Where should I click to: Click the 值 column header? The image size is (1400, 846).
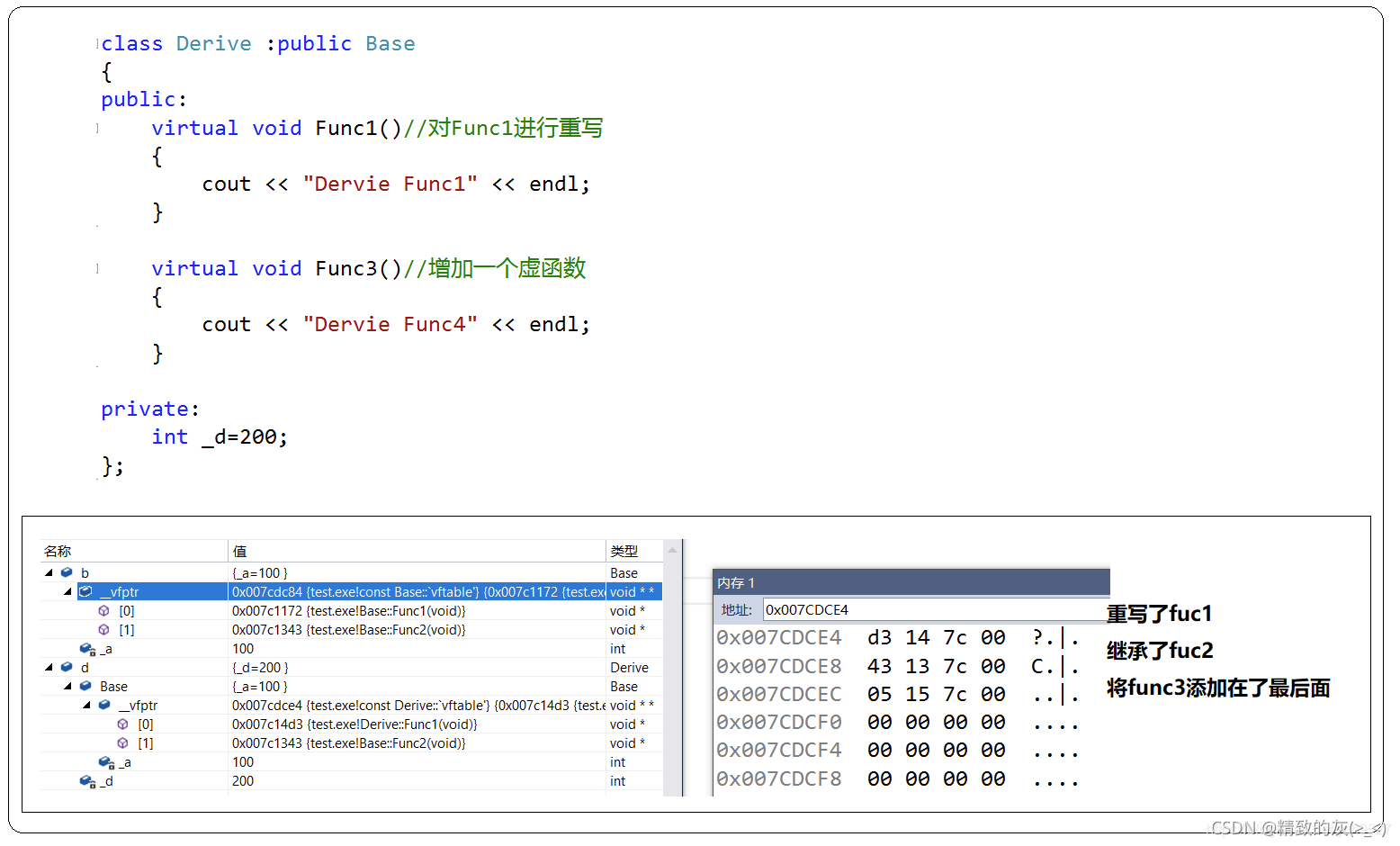coord(417,551)
